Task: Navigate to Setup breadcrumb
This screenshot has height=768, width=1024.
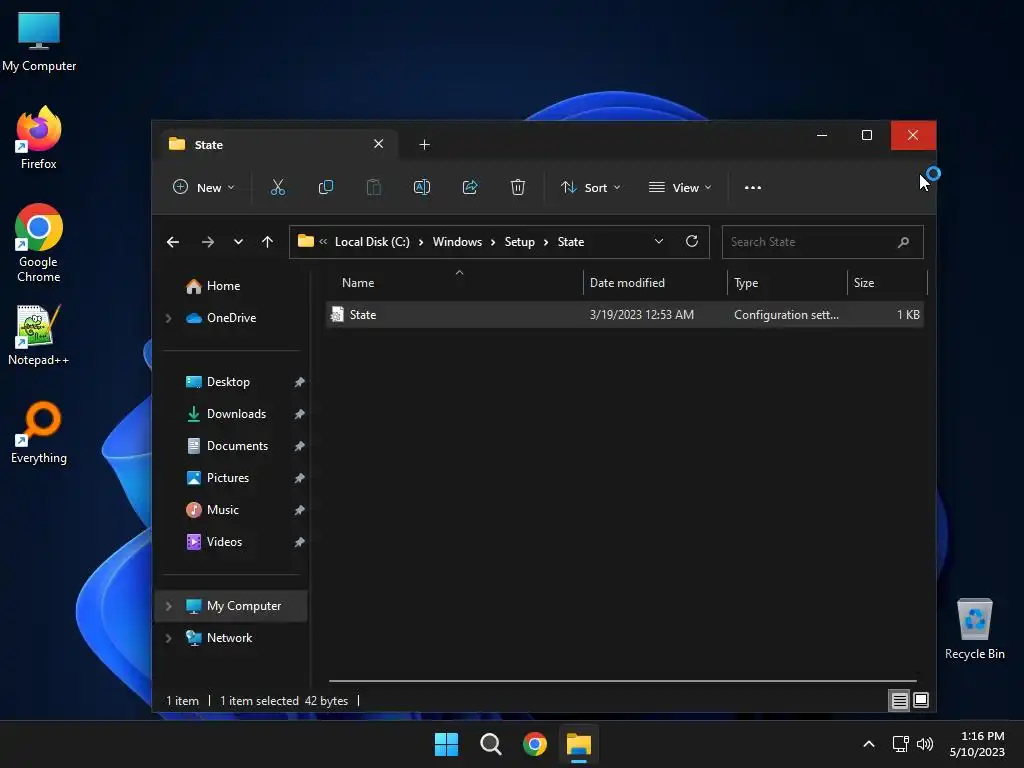Action: (519, 242)
